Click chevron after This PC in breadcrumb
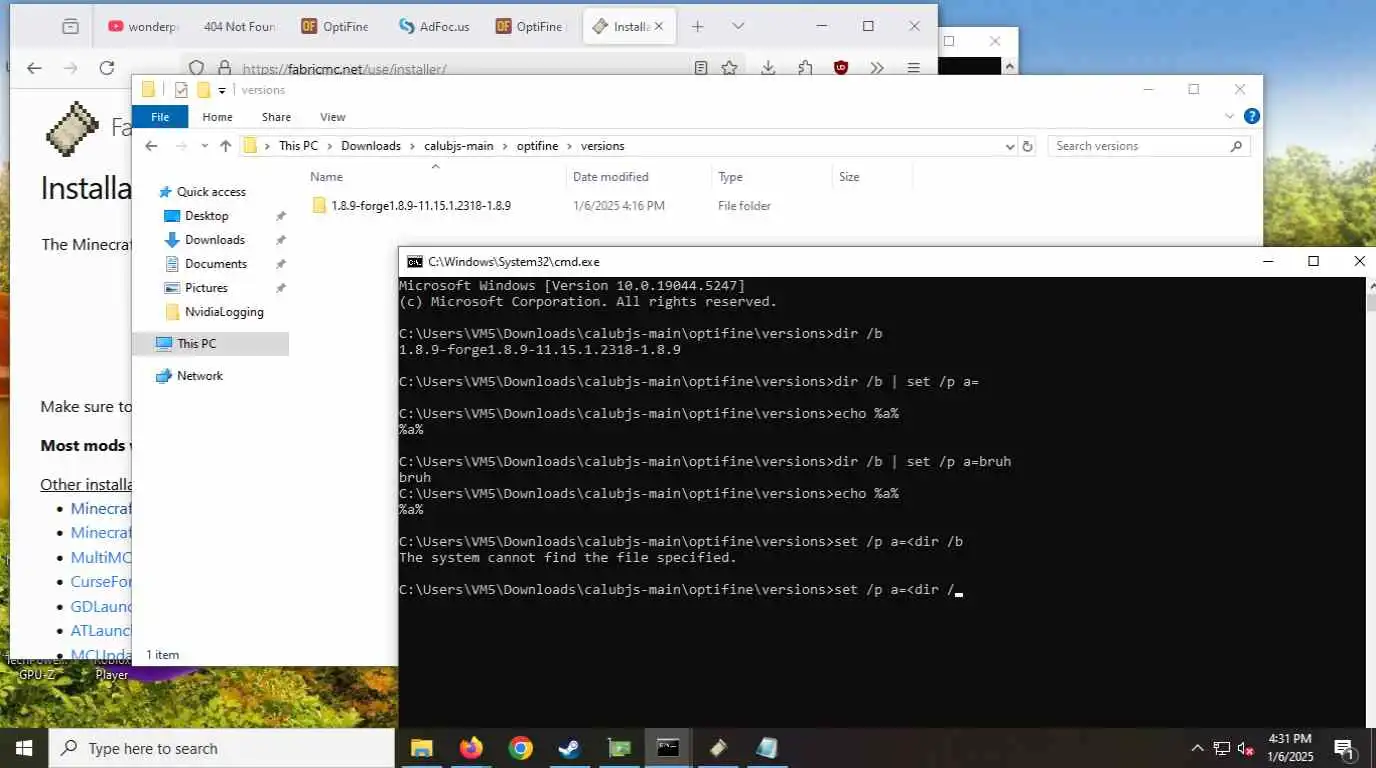The image size is (1376, 768). pyautogui.click(x=329, y=146)
